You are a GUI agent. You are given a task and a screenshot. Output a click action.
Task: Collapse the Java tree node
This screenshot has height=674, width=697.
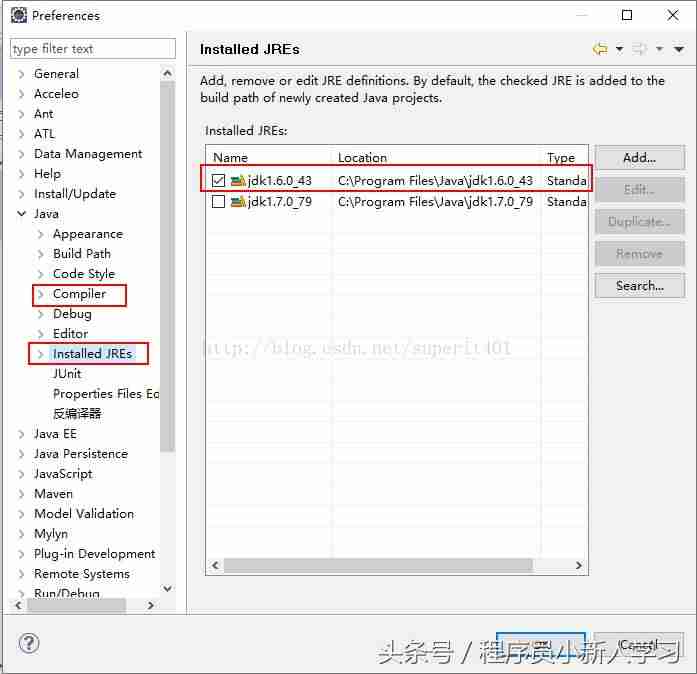tap(21, 214)
